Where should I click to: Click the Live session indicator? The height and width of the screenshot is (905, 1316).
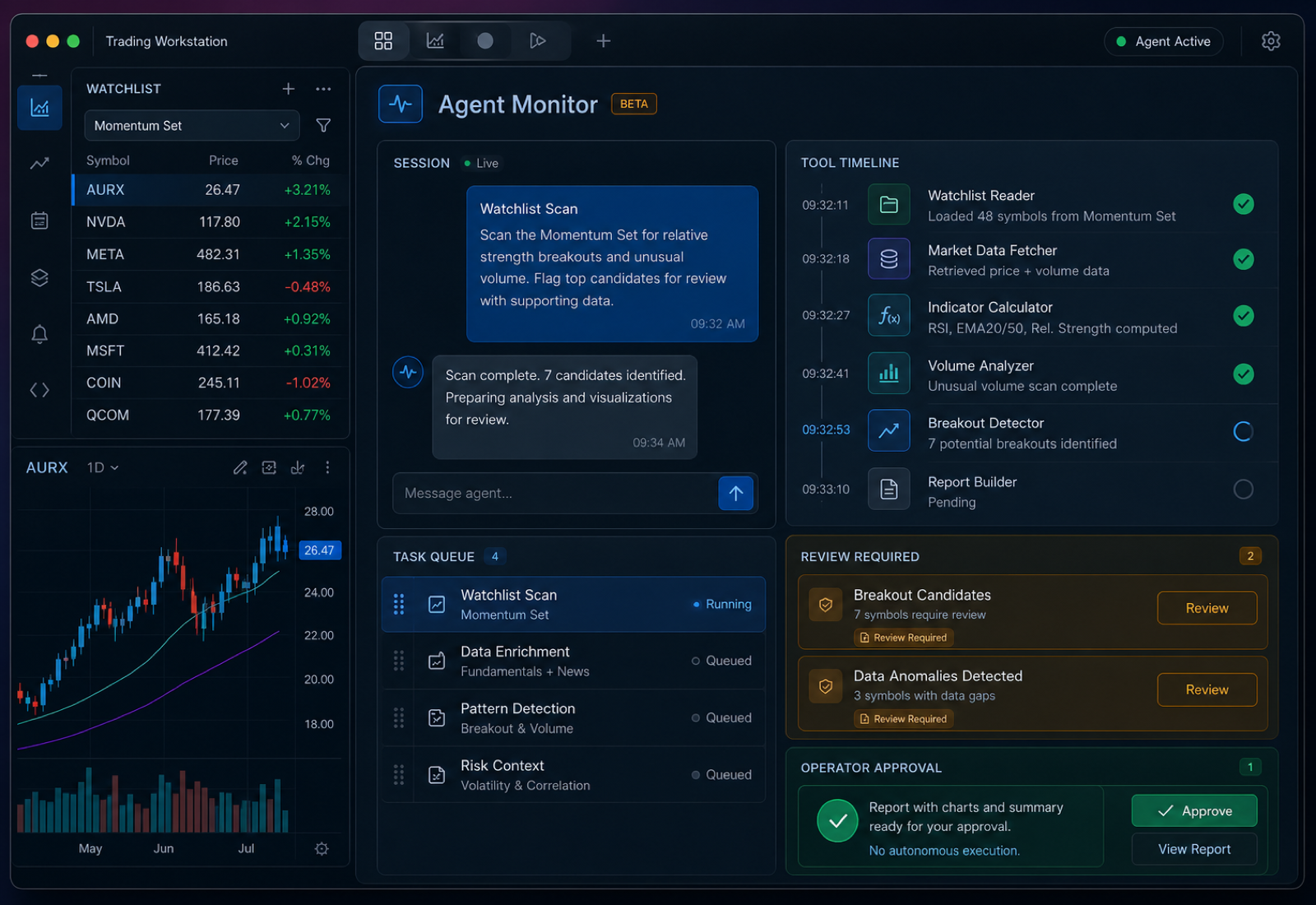tap(481, 163)
